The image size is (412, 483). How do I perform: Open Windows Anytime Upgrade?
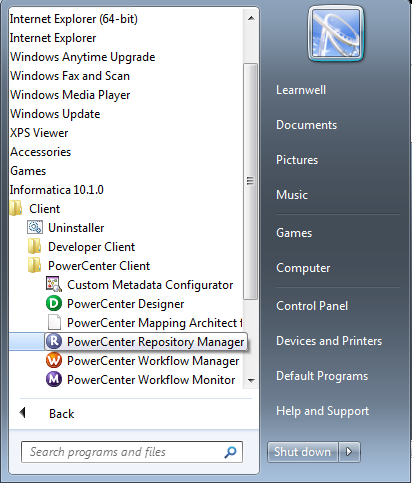pyautogui.click(x=83, y=57)
